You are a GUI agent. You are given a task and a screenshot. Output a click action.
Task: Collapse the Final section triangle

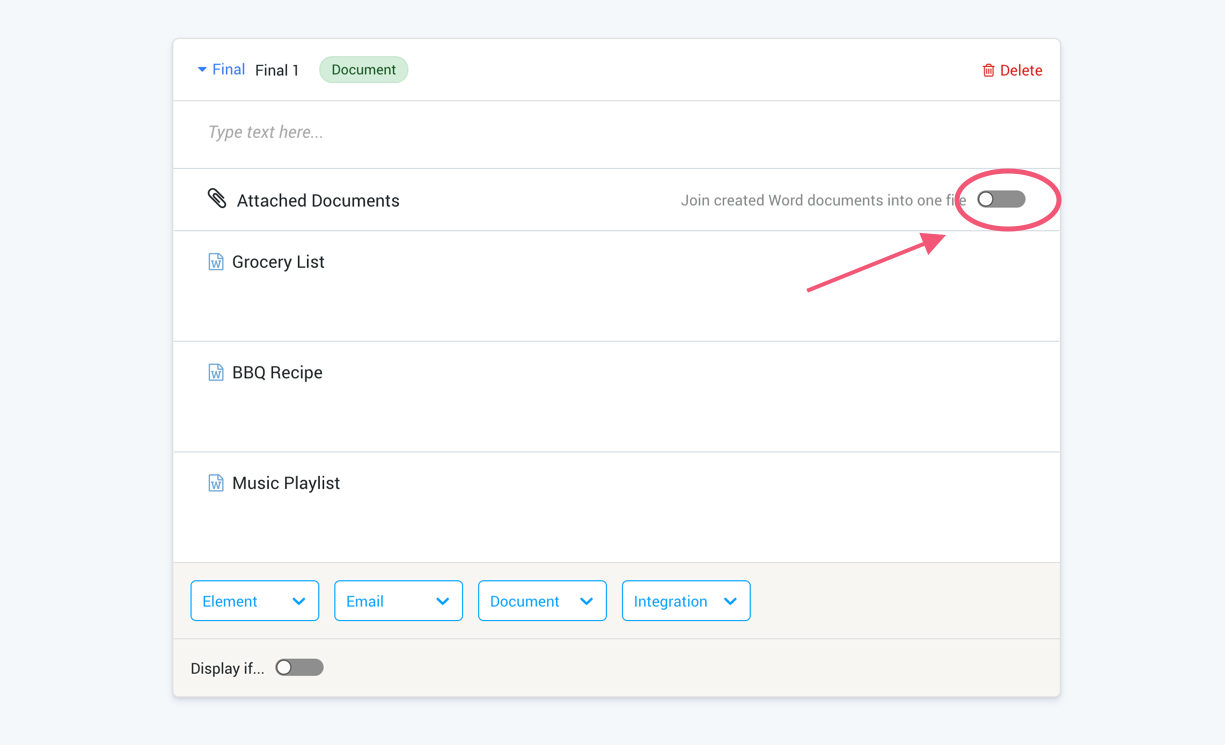(202, 70)
